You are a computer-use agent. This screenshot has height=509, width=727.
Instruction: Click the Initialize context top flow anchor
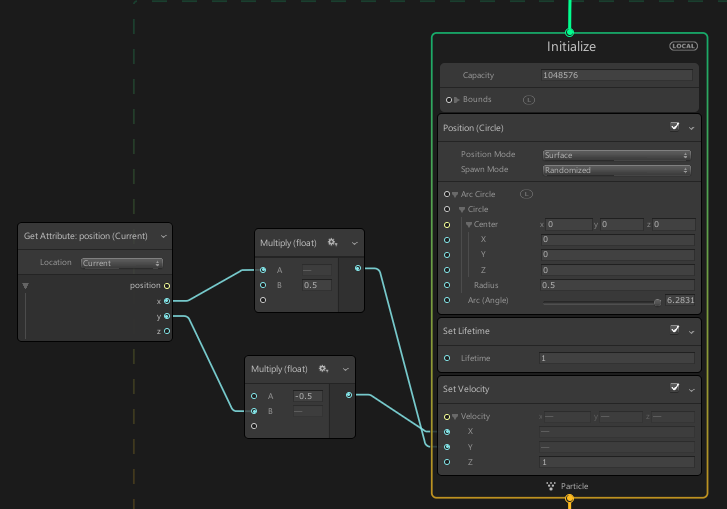[569, 32]
